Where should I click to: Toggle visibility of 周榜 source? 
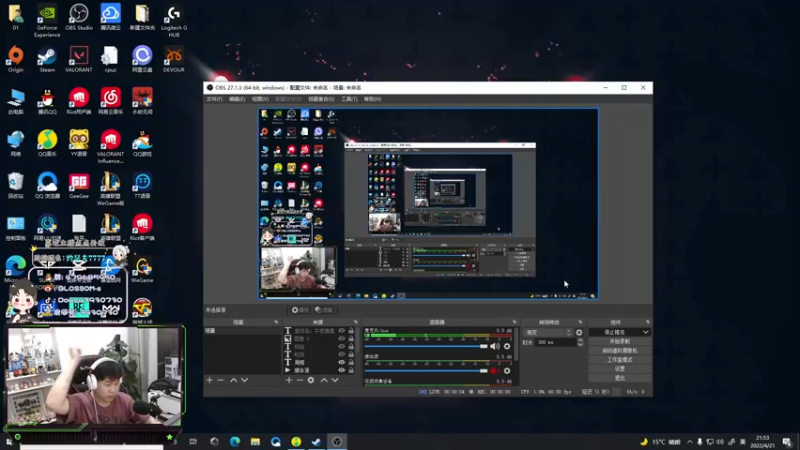(x=342, y=362)
